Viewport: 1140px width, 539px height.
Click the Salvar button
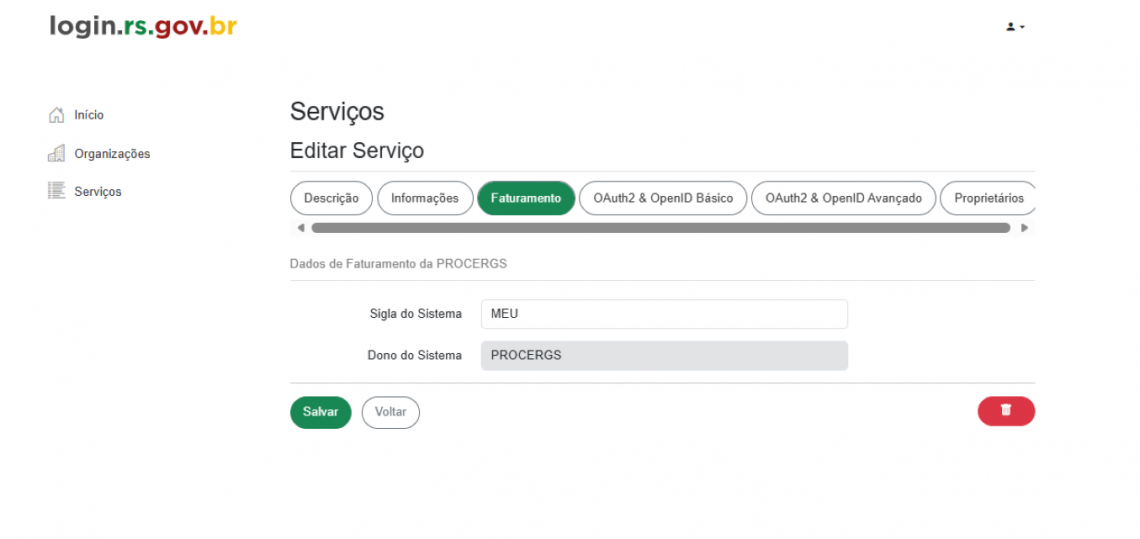point(321,412)
